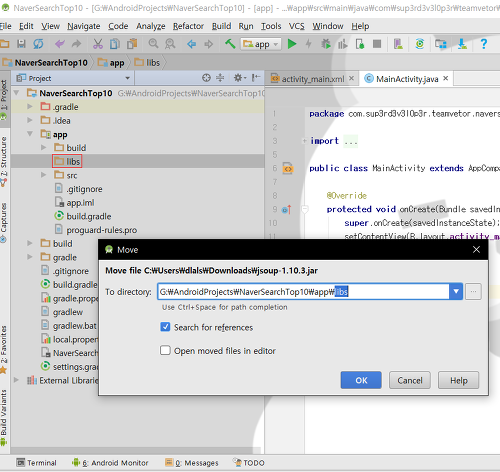Viewport: 500px width, 472px height.
Task: Open the Build Variants side panel
Action: click(4, 417)
